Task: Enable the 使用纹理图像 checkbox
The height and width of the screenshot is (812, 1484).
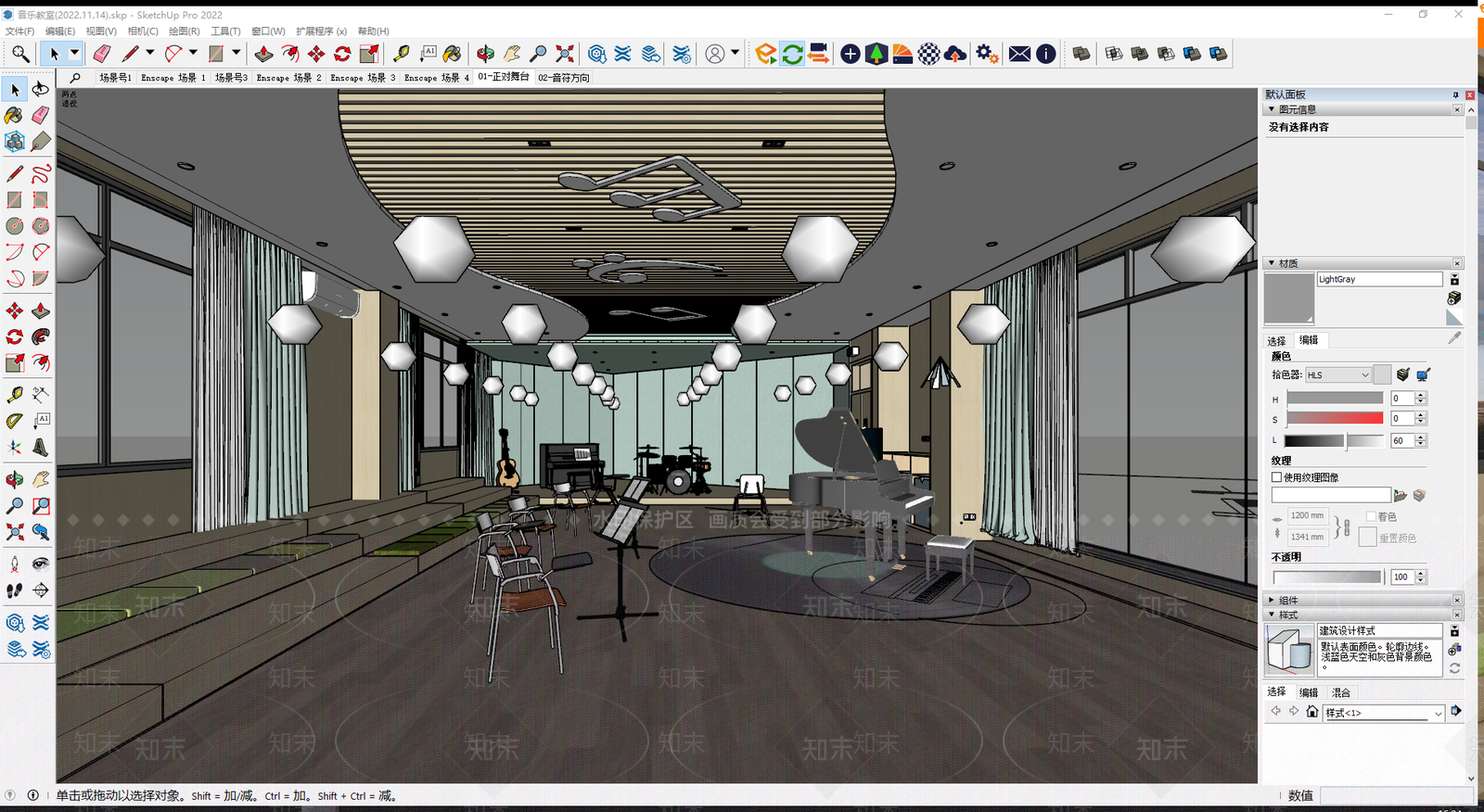Action: point(1277,477)
